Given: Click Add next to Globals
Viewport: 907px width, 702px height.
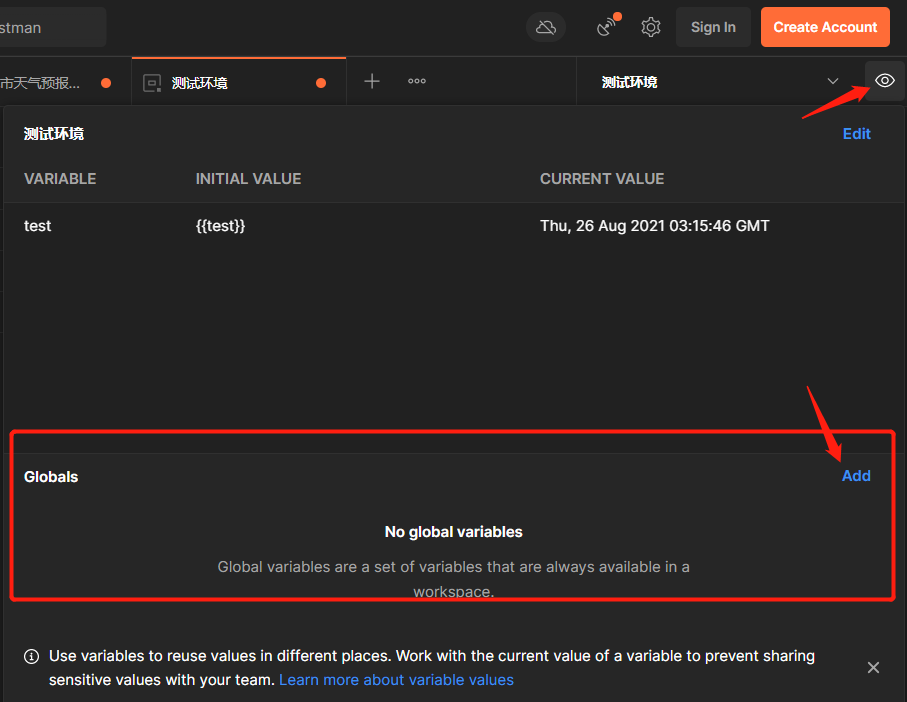Looking at the screenshot, I should (856, 476).
